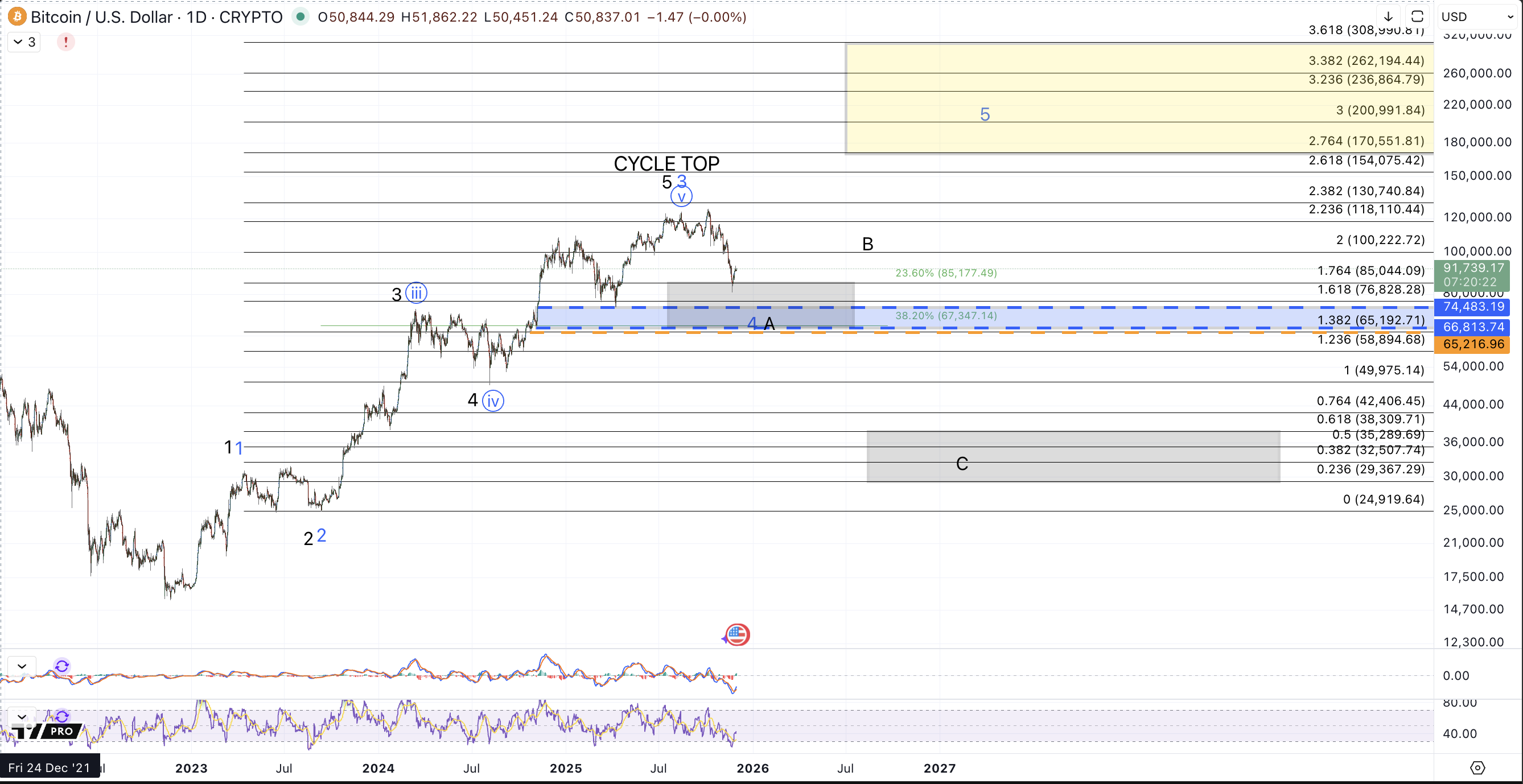Screen dimensions: 1523x784
Task: Expand the RSI pane legend chevron
Action: pyautogui.click(x=22, y=717)
